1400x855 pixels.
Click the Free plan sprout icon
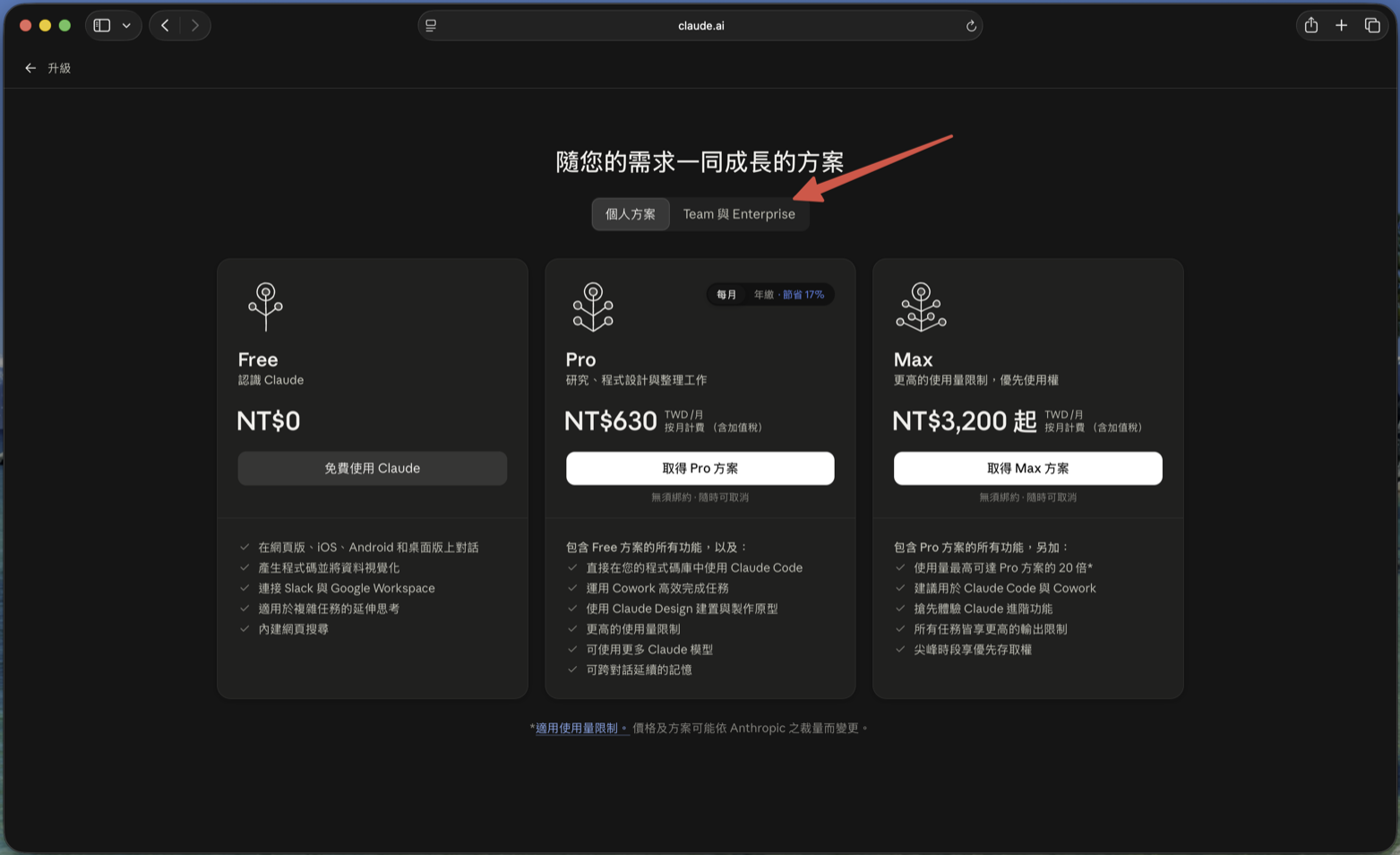coord(265,307)
